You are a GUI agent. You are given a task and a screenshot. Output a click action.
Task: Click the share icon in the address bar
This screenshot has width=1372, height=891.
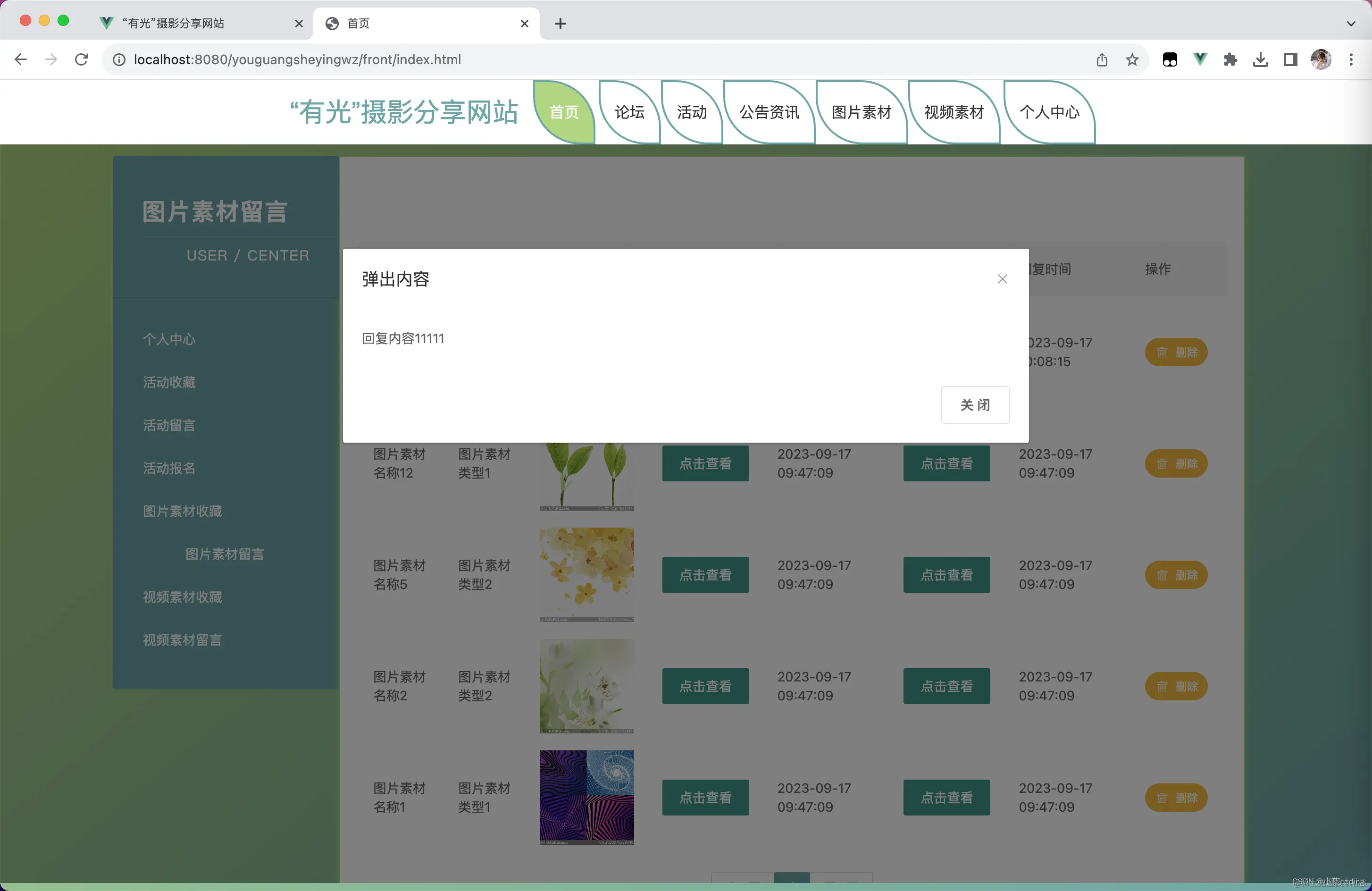point(1102,59)
